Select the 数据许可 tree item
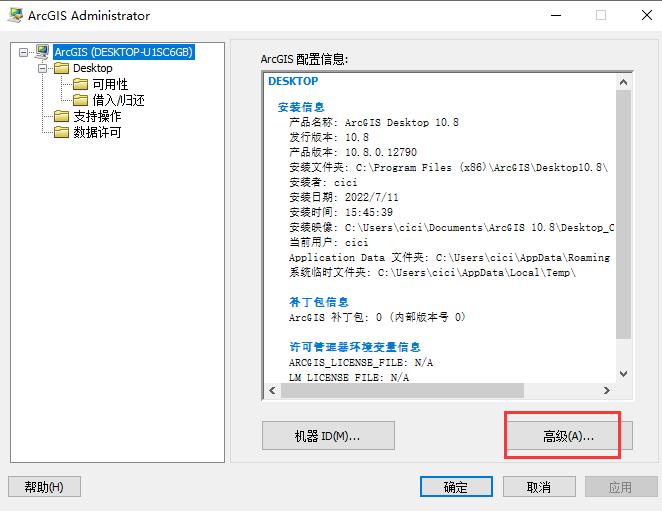 coord(98,132)
